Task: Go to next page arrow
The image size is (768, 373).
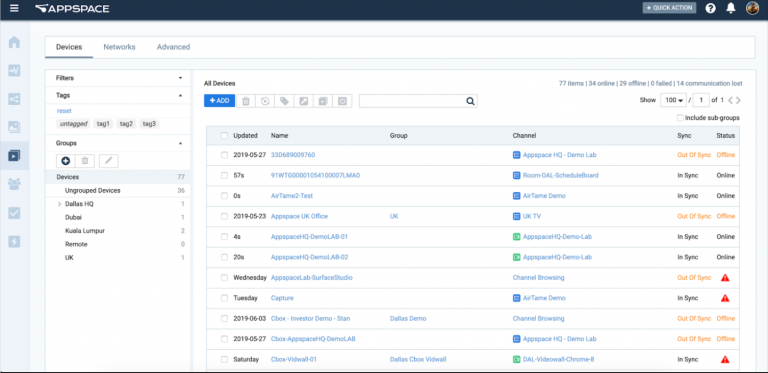Action: pyautogui.click(x=738, y=100)
